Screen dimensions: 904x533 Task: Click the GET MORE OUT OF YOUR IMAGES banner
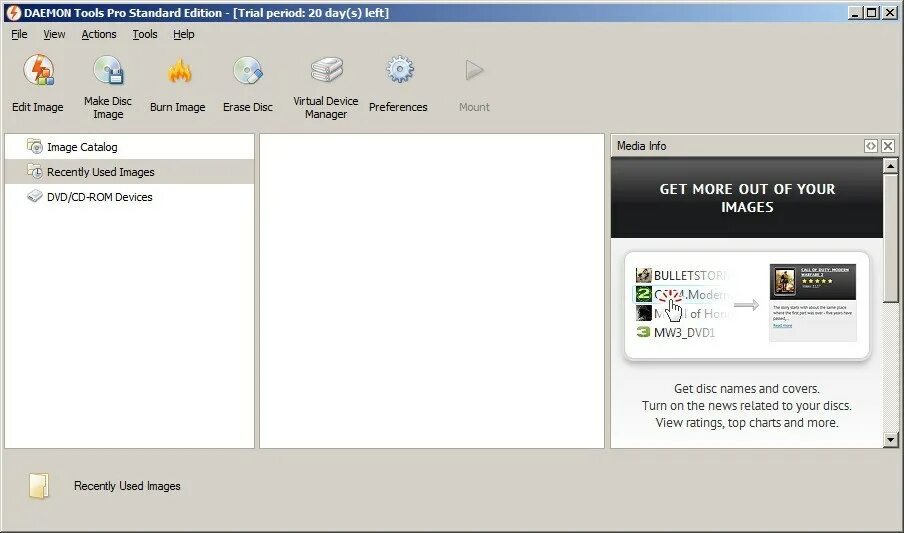point(747,198)
